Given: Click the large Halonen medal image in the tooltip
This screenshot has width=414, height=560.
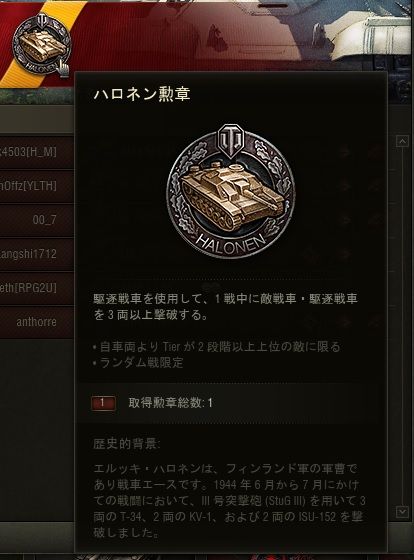Looking at the screenshot, I should coord(230,191).
